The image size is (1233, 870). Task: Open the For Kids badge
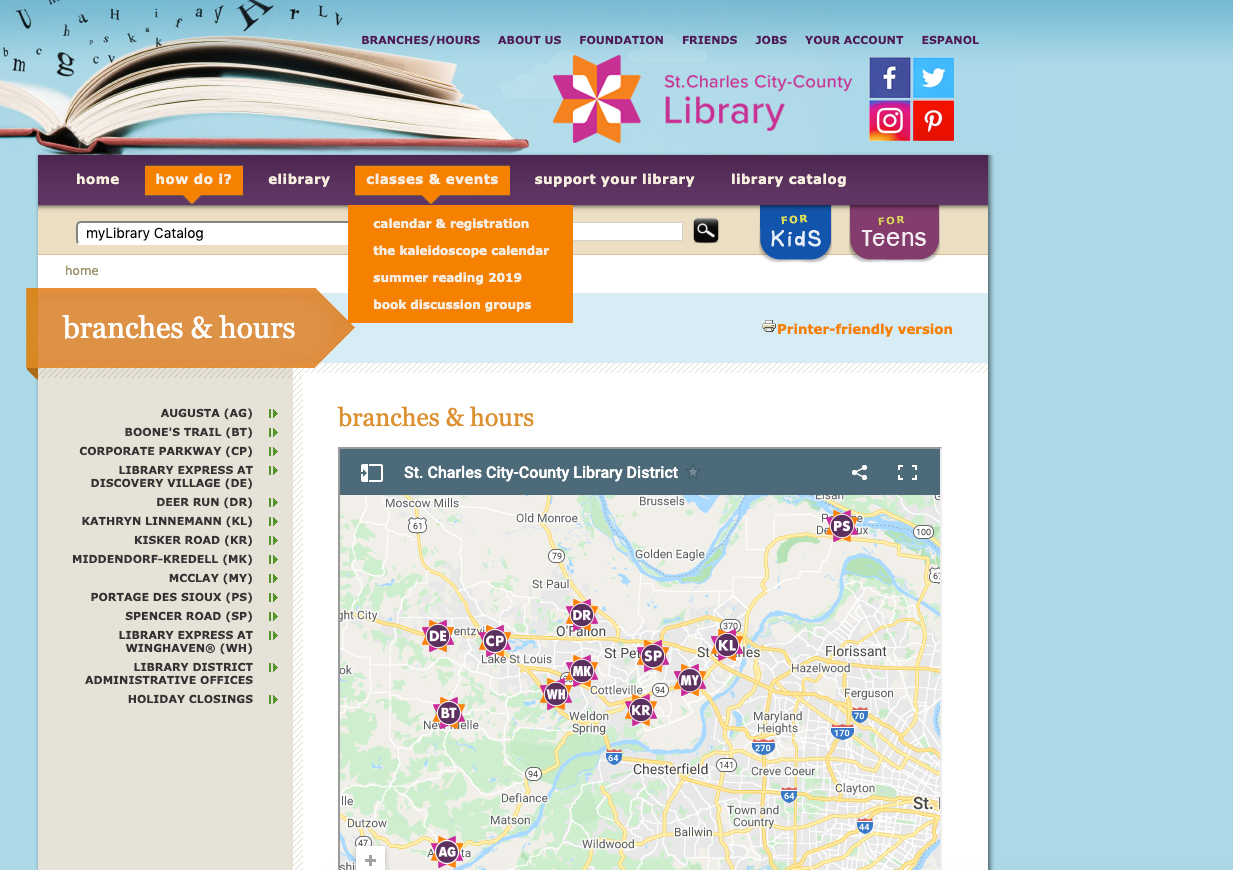795,232
